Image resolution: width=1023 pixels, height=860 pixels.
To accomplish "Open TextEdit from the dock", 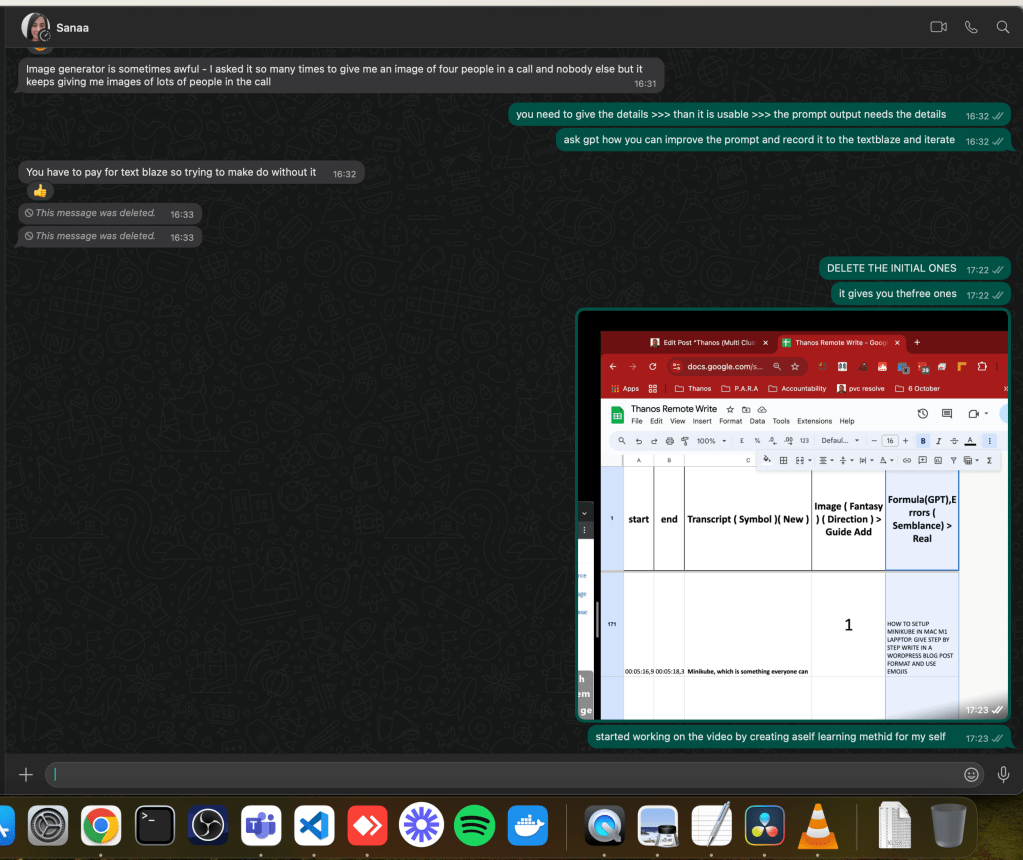I will 711,825.
